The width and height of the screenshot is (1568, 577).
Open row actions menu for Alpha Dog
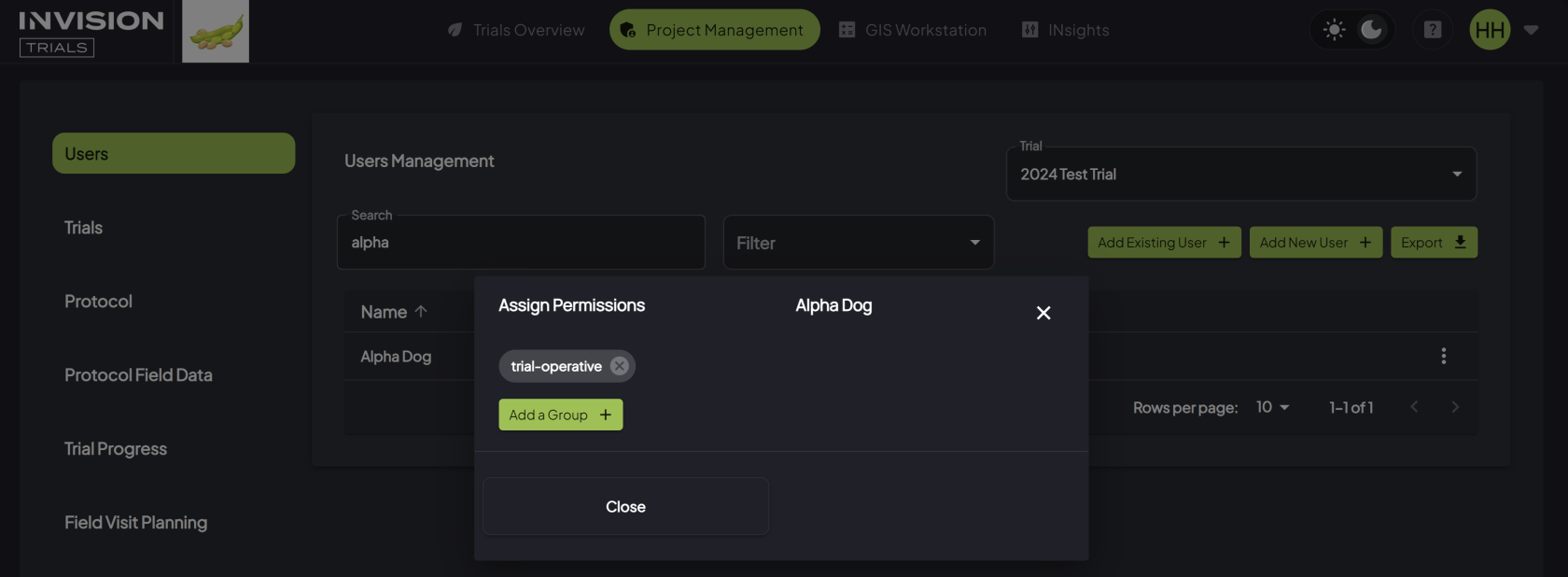tap(1443, 356)
